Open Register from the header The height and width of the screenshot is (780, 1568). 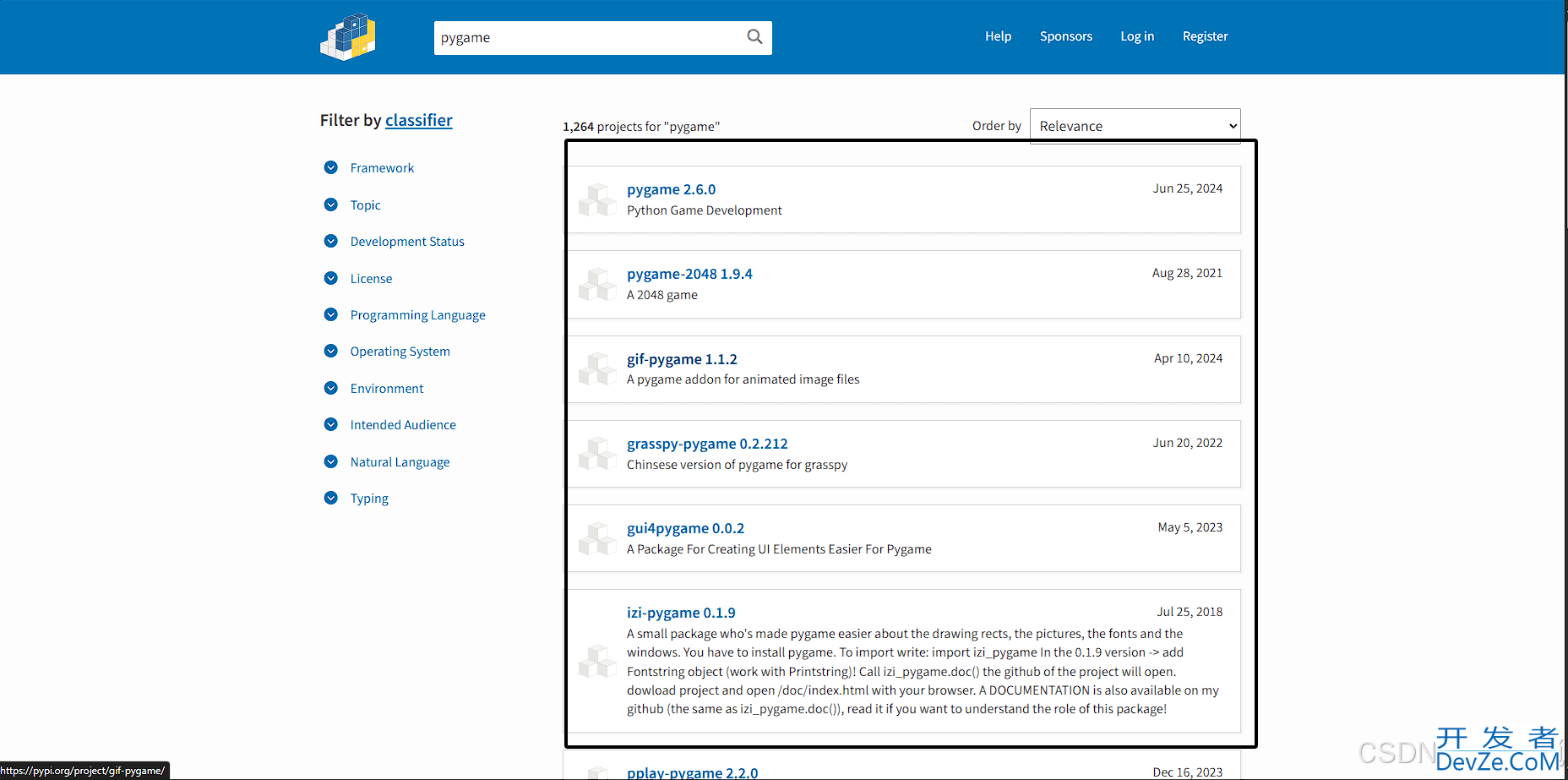(1205, 36)
